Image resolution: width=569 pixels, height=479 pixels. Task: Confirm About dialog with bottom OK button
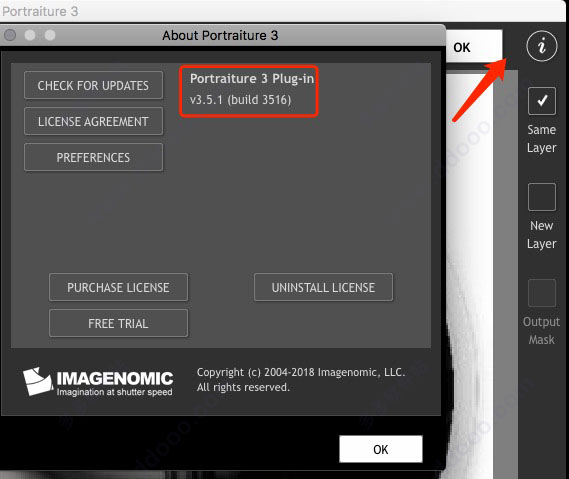click(381, 449)
